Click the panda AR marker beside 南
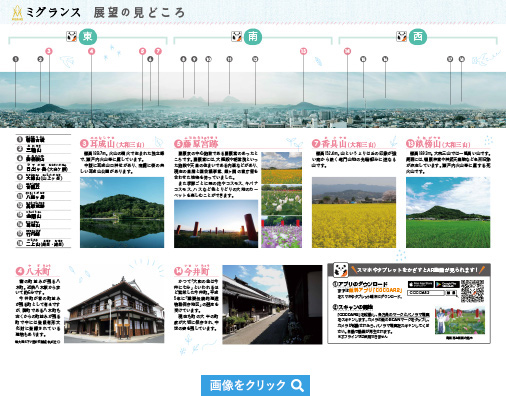The width and height of the screenshot is (506, 396). (x=236, y=36)
